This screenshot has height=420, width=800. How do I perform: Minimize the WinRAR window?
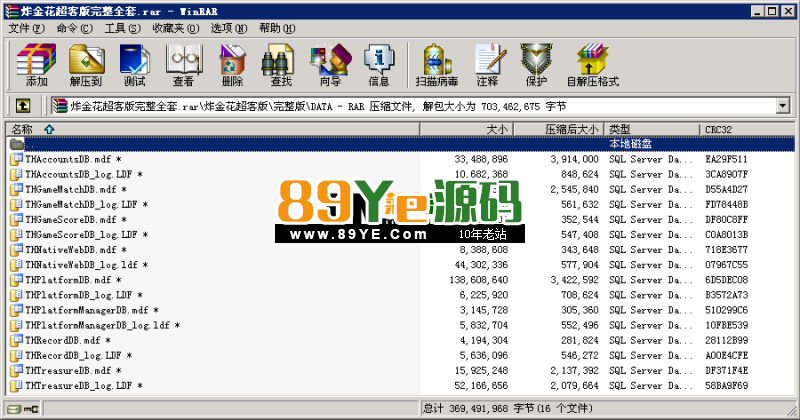pyautogui.click(x=758, y=11)
